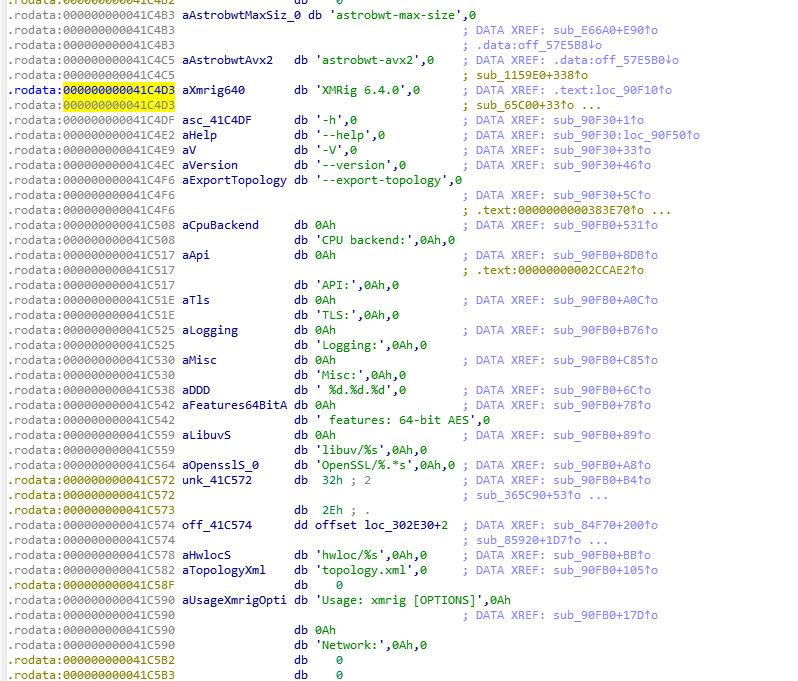798x681 pixels.
Task: Select the aFeatures64BitA label
Action: coord(234,406)
